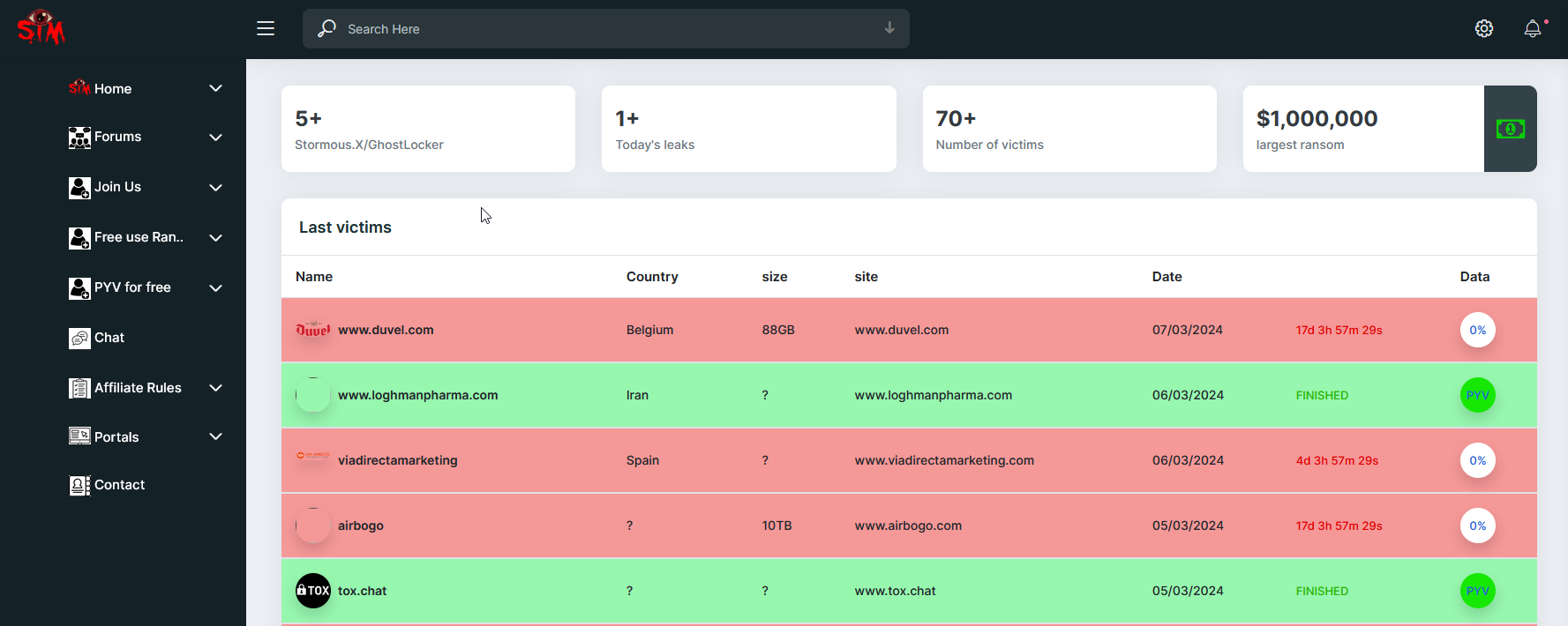Expand the Home menu chevron

(x=215, y=88)
